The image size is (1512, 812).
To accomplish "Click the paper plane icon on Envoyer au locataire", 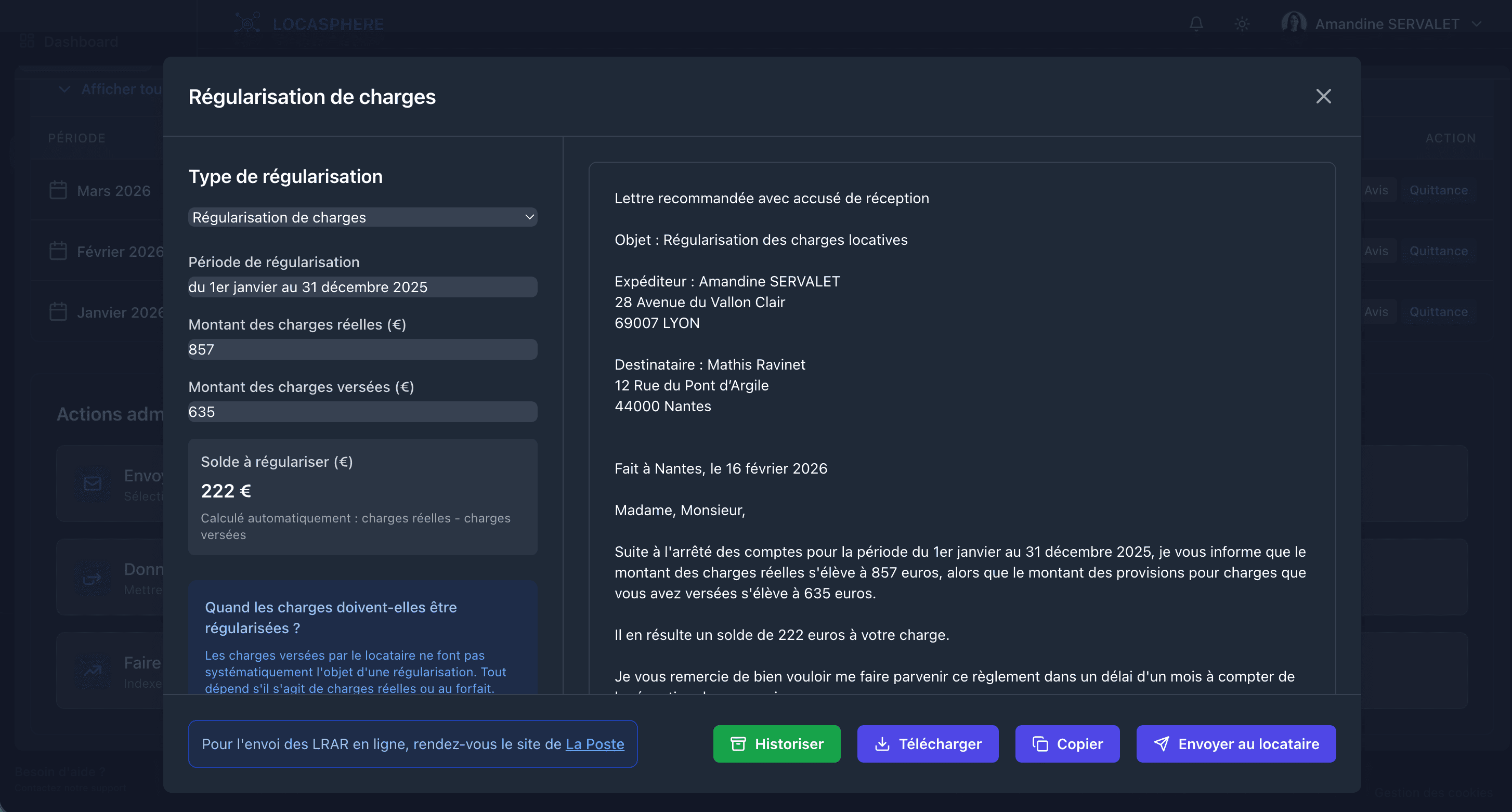I will [x=1162, y=743].
